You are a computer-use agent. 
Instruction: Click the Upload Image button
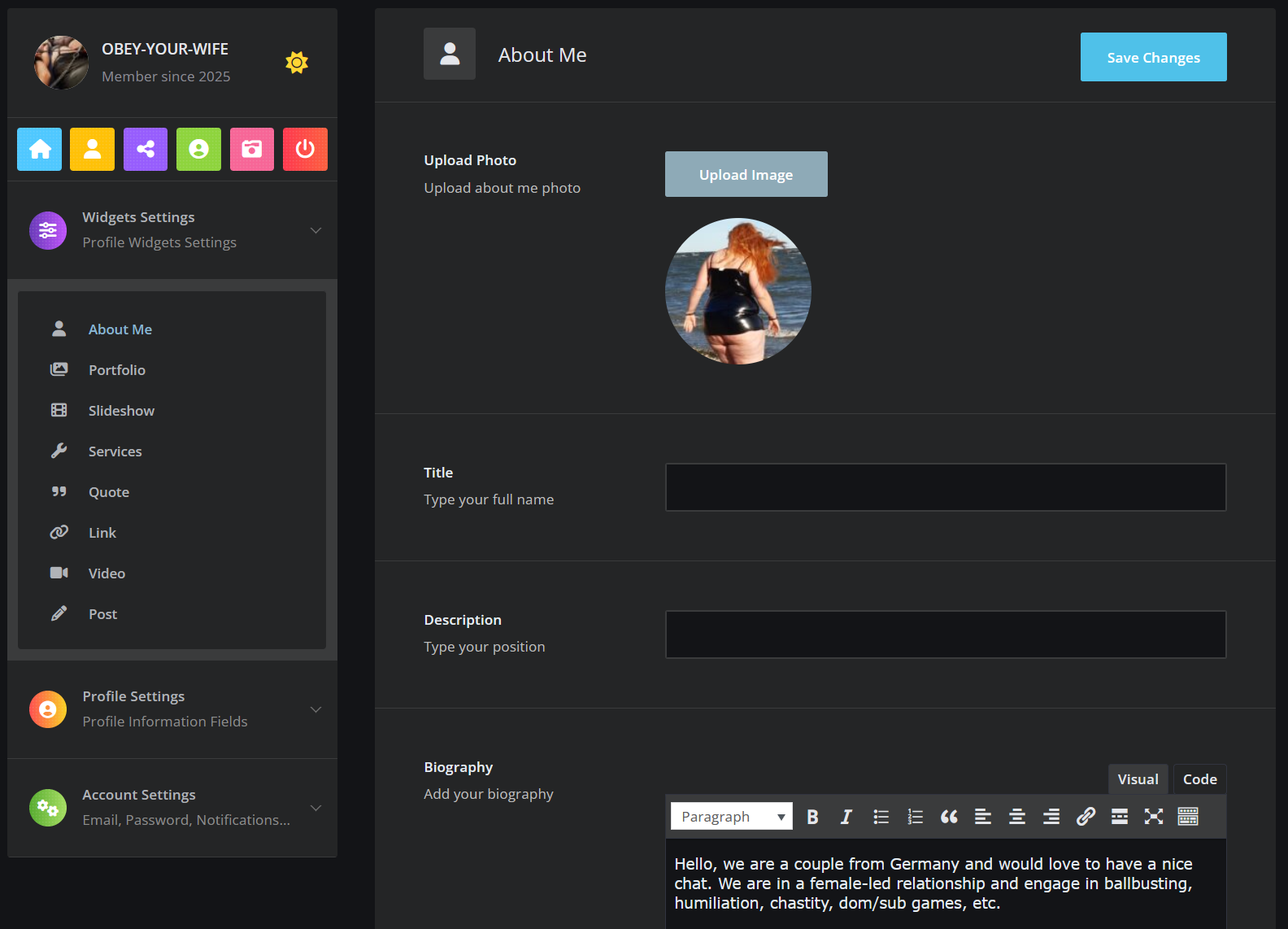pyautogui.click(x=746, y=174)
